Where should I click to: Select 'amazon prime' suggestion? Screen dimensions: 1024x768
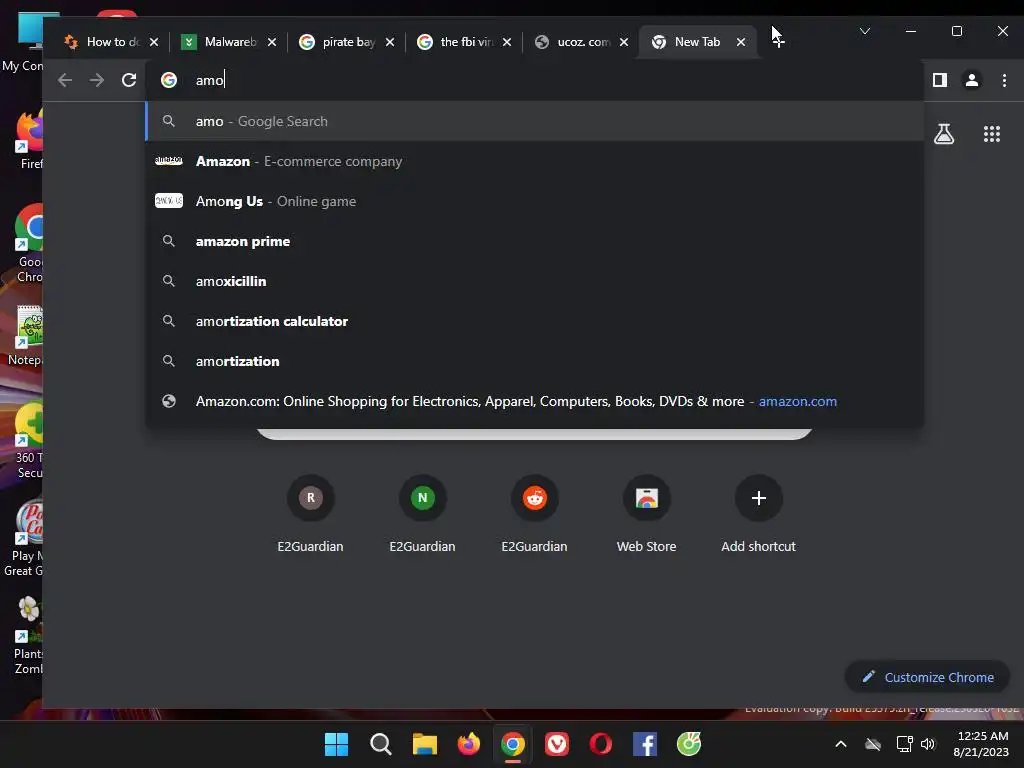[534, 241]
